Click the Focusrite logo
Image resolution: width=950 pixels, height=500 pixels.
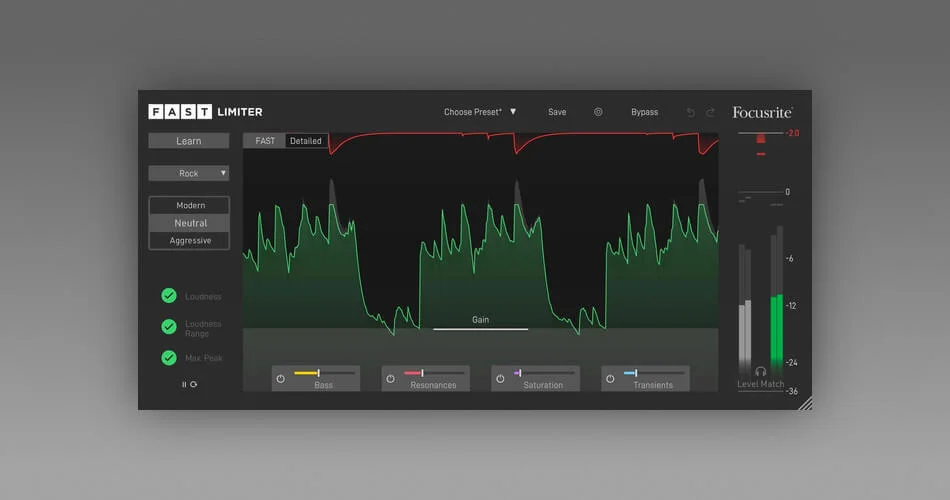(763, 113)
